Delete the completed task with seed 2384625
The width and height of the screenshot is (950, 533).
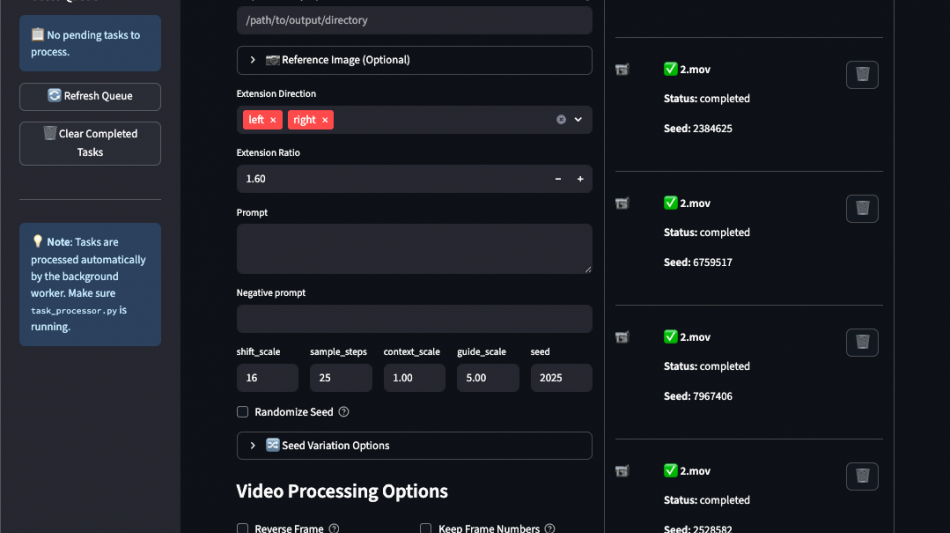pos(862,75)
